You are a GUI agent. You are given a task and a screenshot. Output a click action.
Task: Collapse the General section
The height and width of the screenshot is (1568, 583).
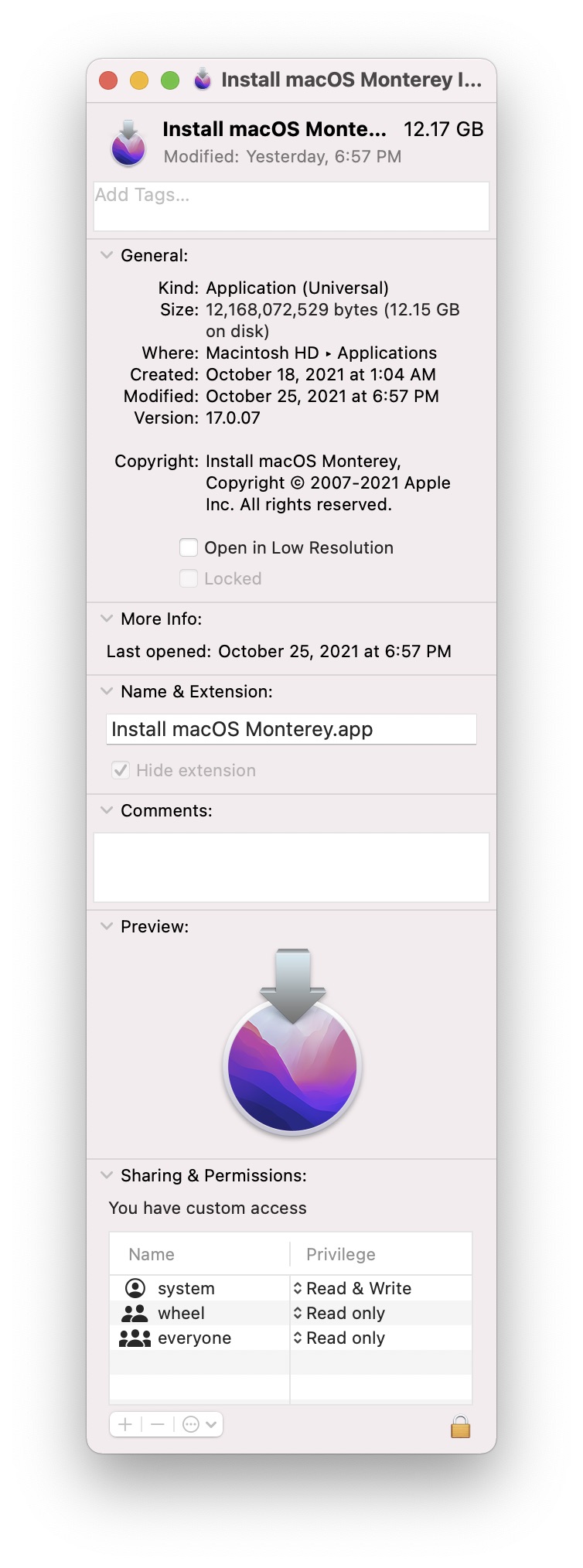tap(107, 255)
